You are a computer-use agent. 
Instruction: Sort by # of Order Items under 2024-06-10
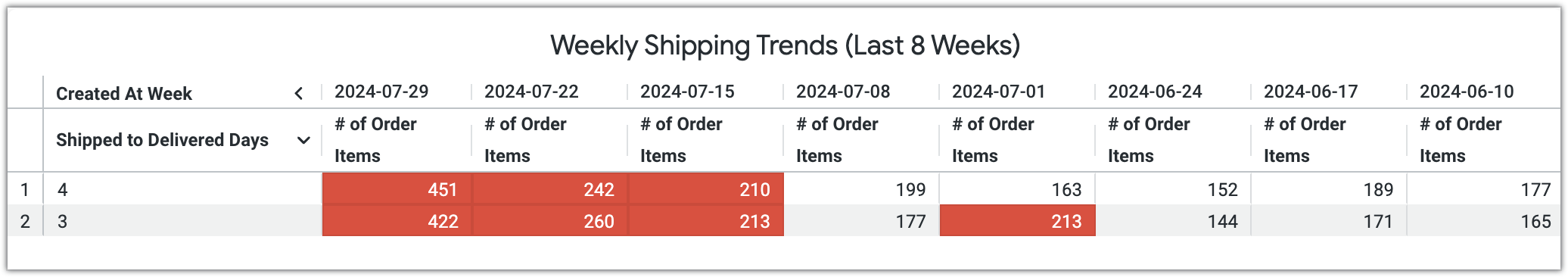1461,140
